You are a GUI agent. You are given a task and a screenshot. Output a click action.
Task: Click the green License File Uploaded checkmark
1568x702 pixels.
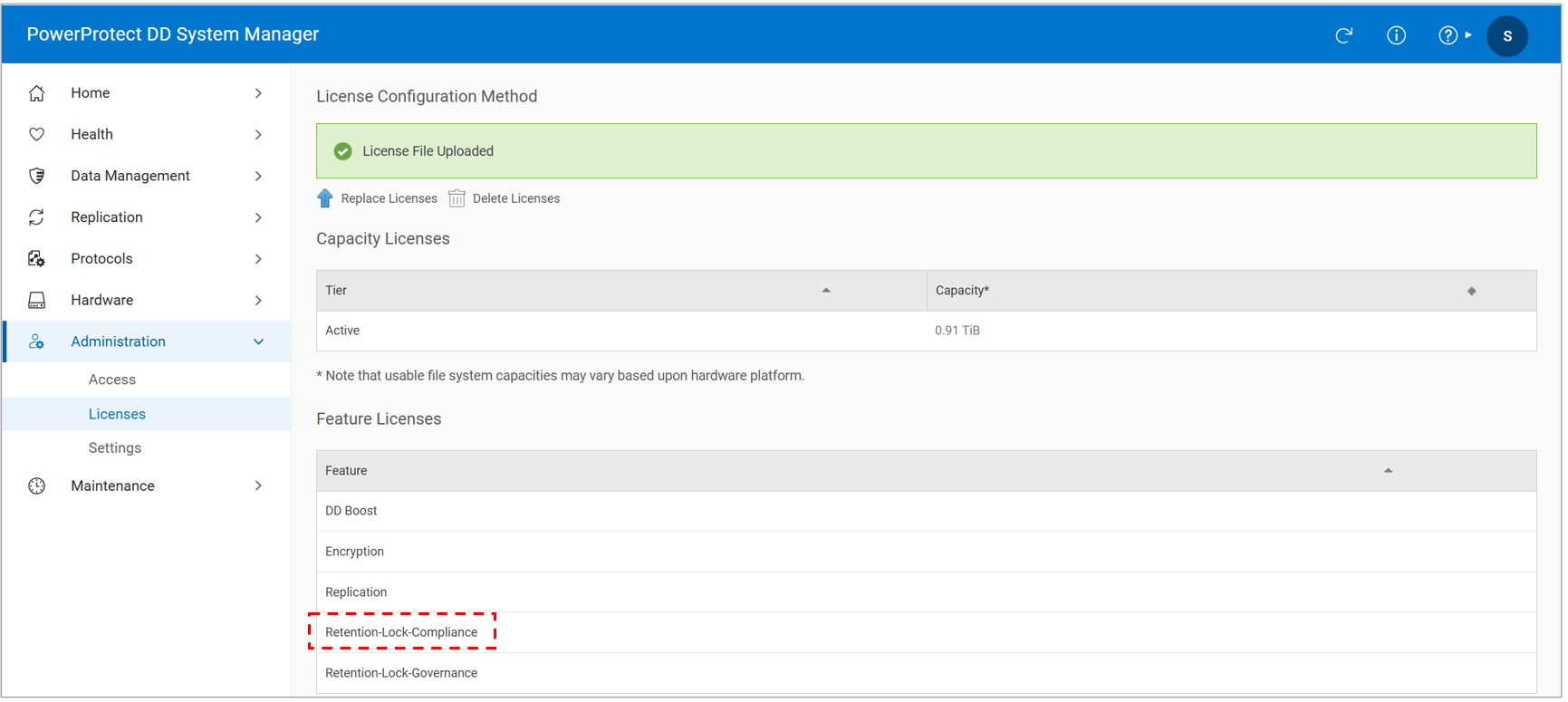click(342, 151)
